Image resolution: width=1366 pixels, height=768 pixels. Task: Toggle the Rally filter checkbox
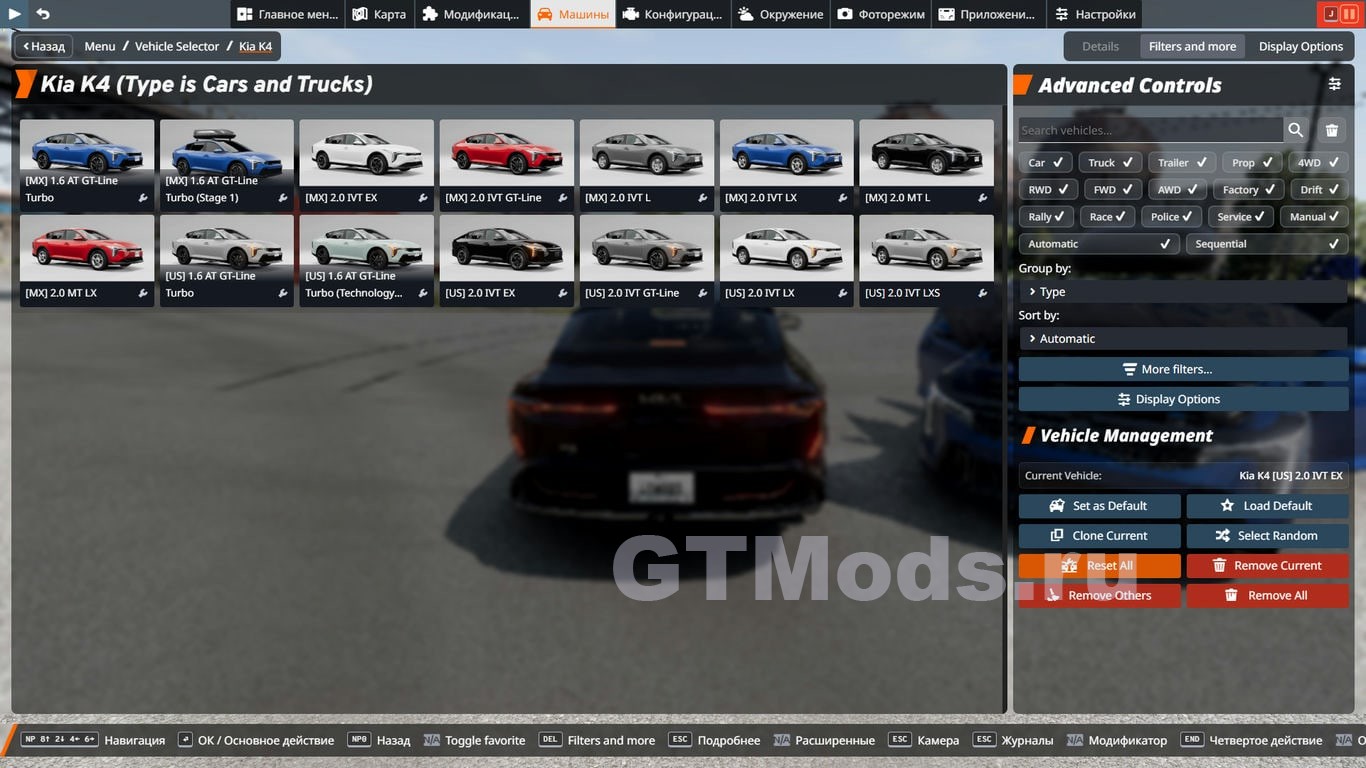(x=1046, y=216)
